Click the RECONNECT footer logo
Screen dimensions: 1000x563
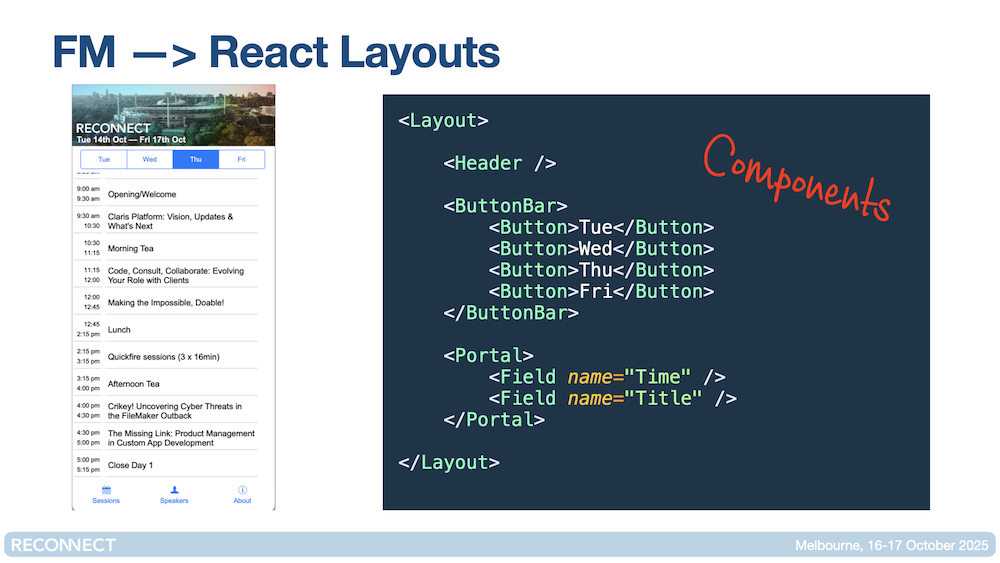coord(63,545)
